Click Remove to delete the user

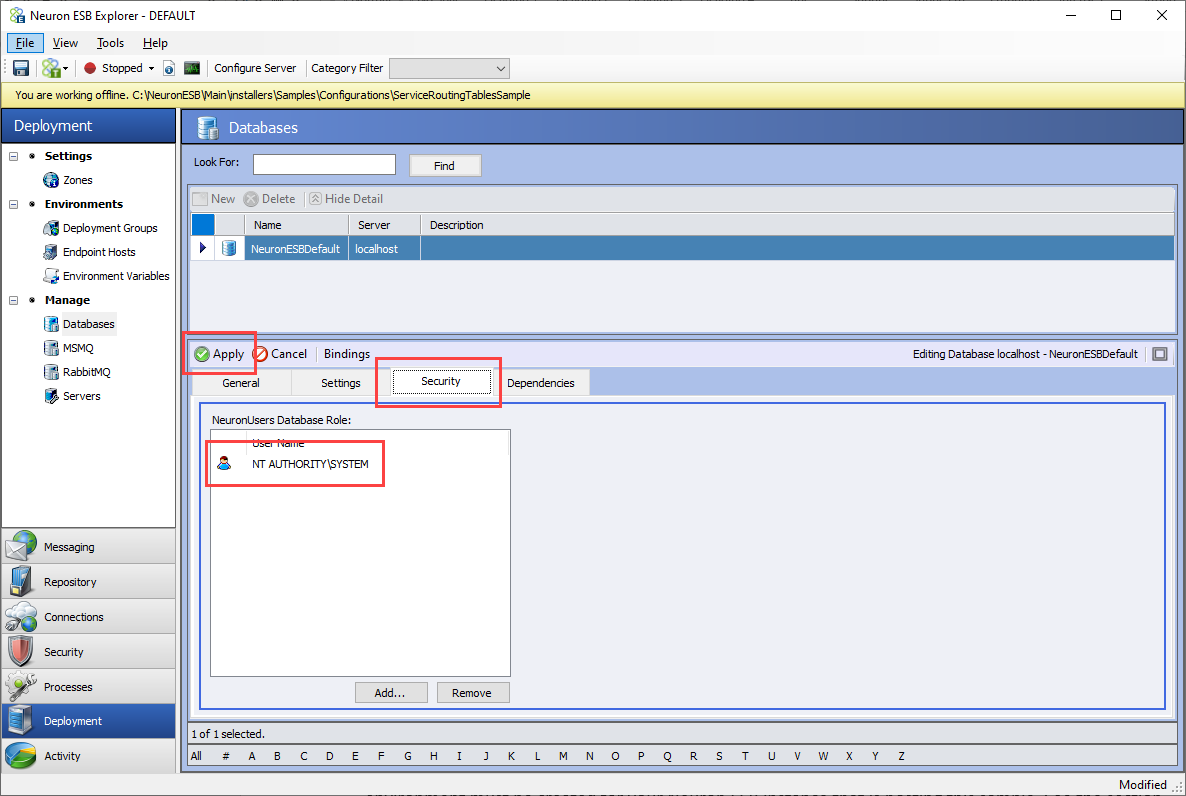472,693
